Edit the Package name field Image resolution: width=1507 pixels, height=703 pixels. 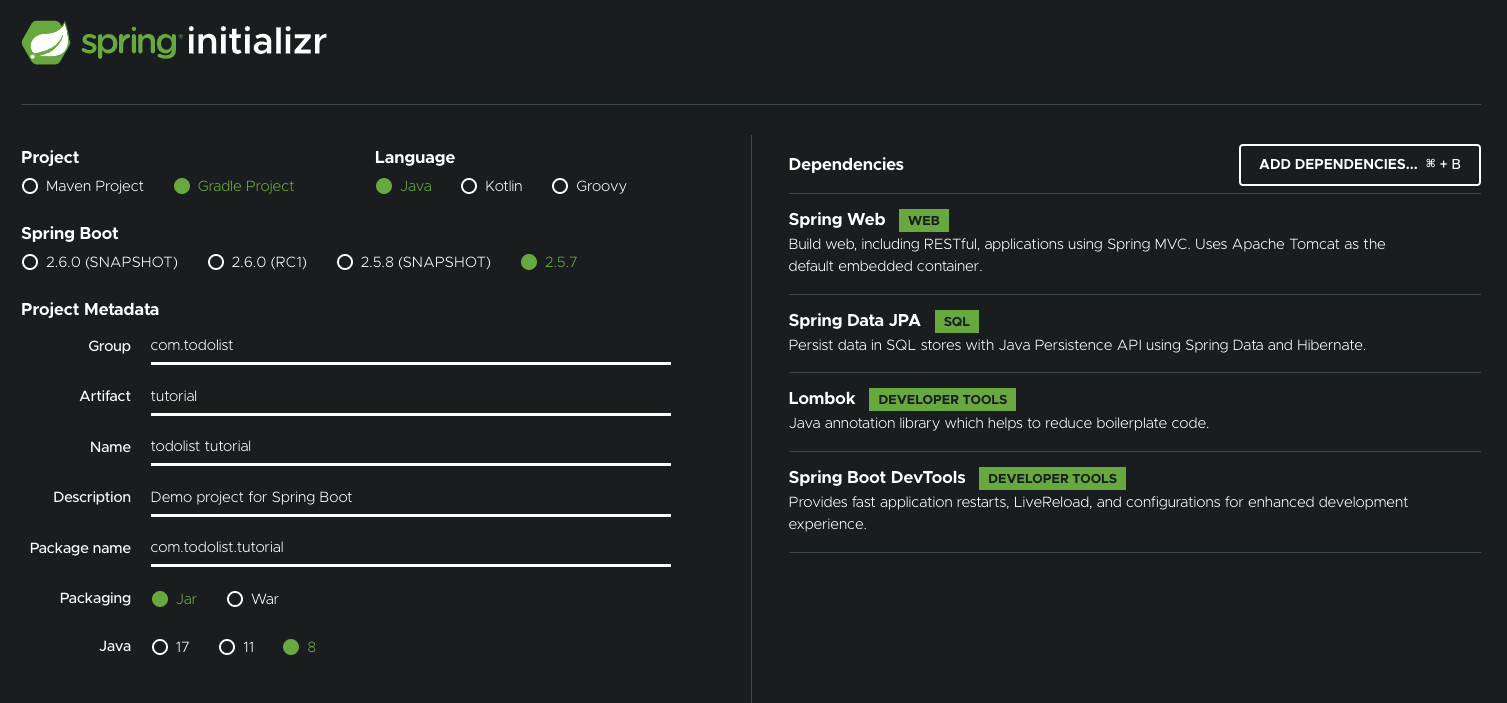410,547
